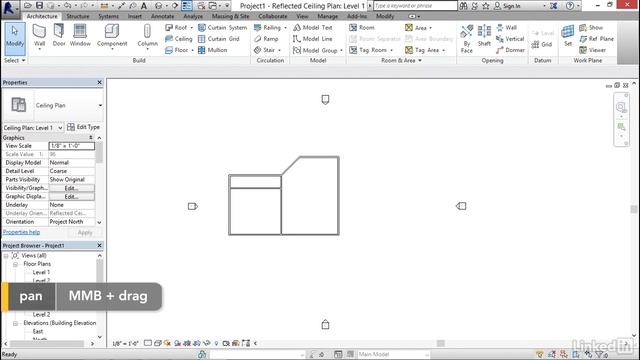Open the Properties help link
This screenshot has height=360, width=640.
tap(21, 232)
